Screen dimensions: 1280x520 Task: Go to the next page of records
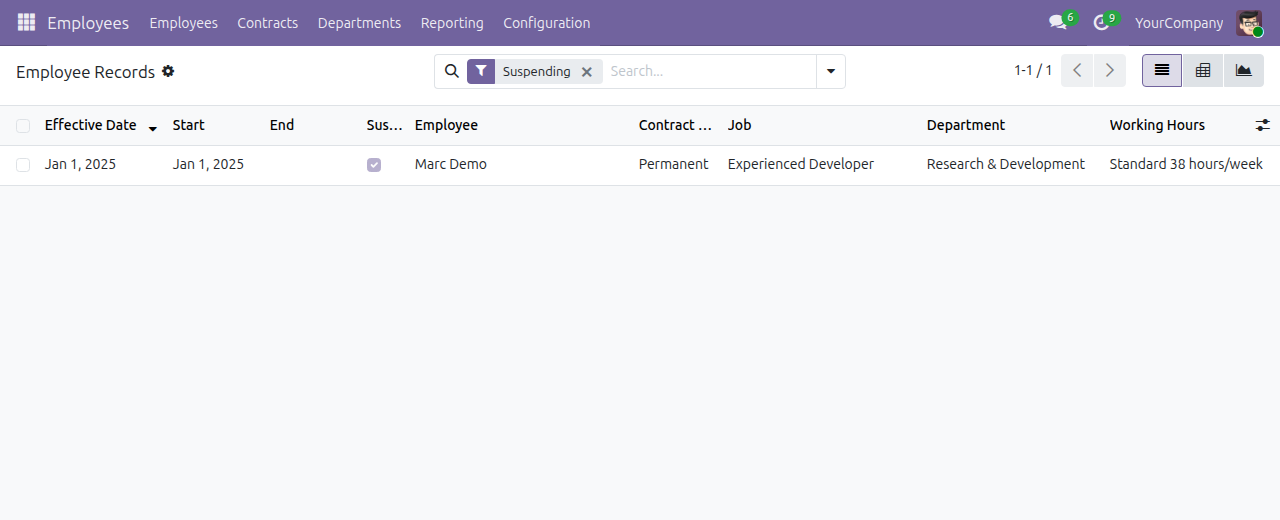[1110, 71]
